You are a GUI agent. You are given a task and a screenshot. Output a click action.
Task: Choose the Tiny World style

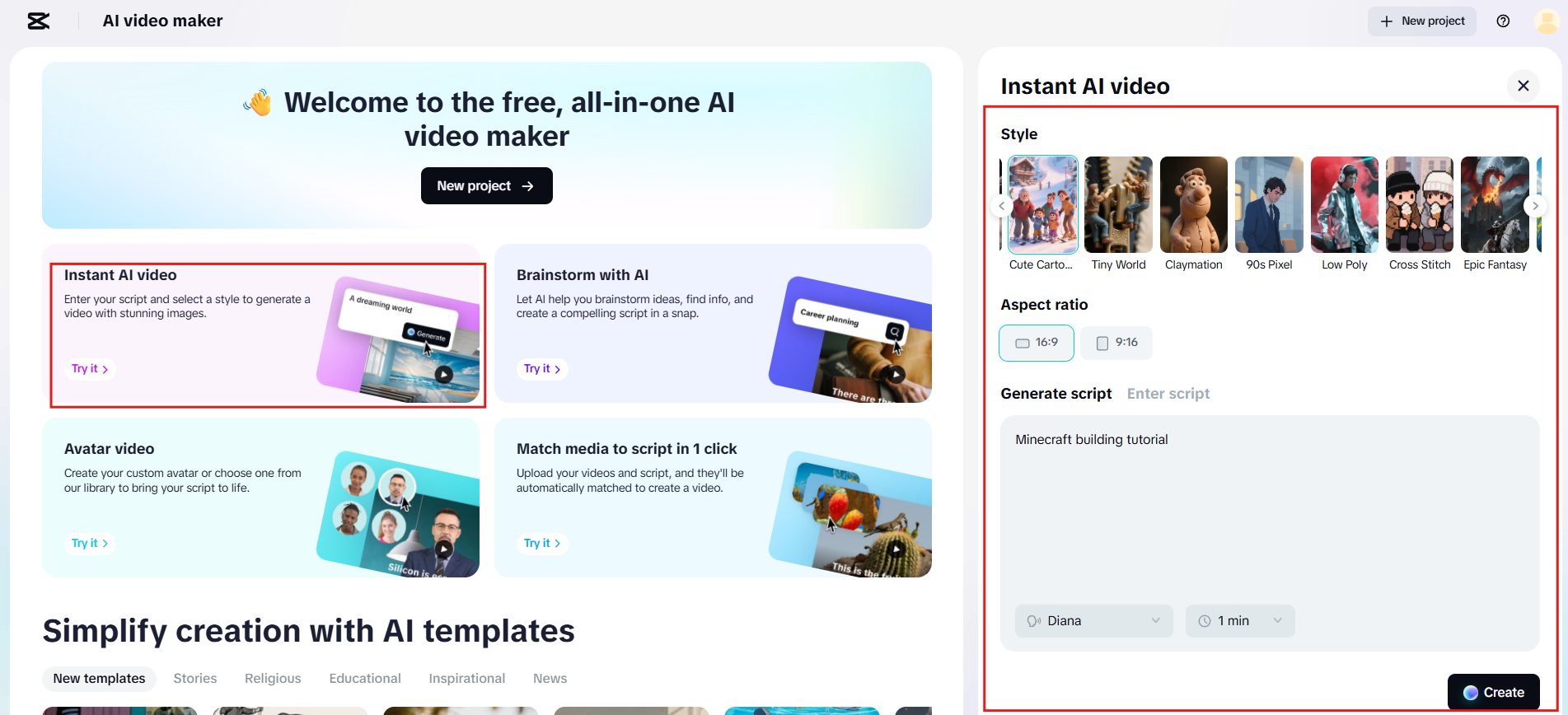(1118, 205)
